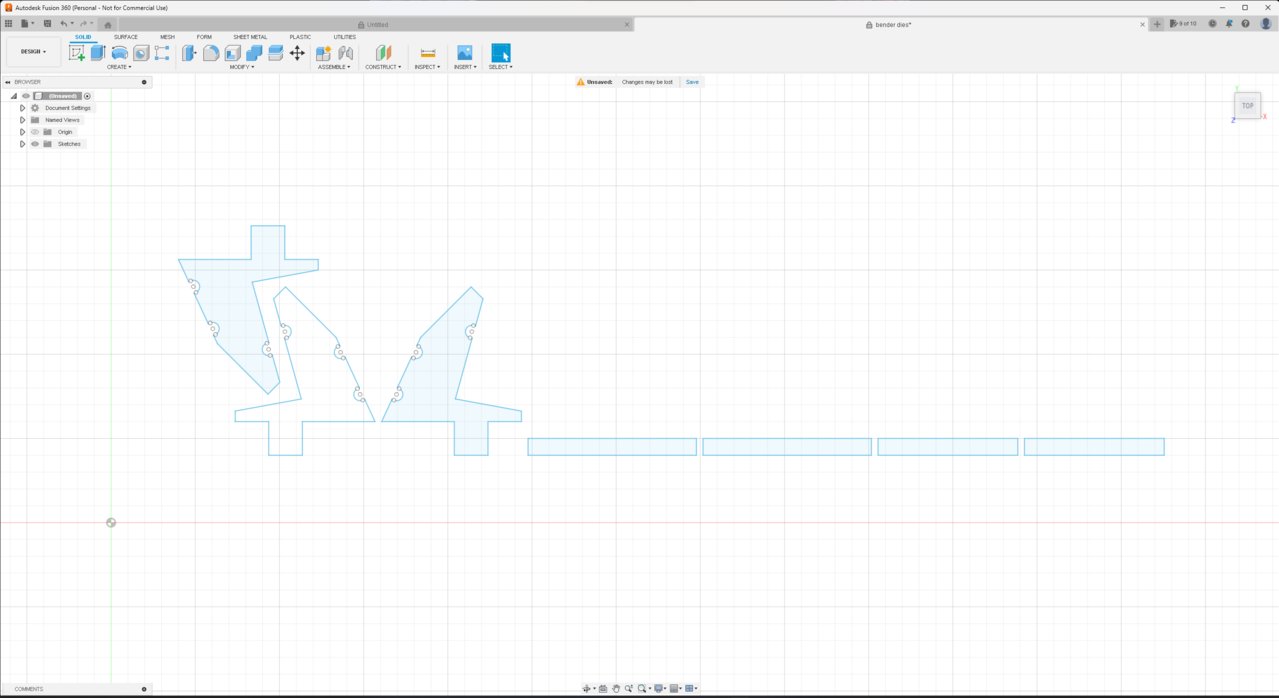The width and height of the screenshot is (1279, 698).
Task: Select the Create Form tool
Action: 162,53
